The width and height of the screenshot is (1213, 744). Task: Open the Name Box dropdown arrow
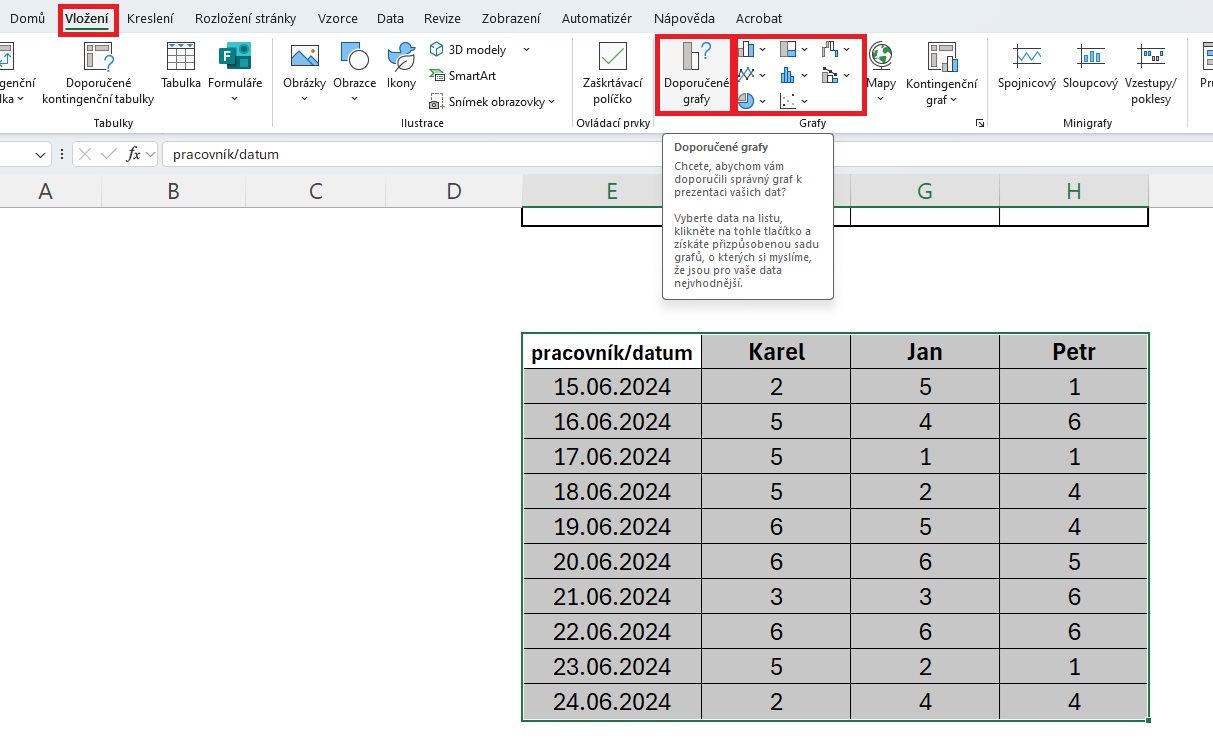pyautogui.click(x=41, y=154)
